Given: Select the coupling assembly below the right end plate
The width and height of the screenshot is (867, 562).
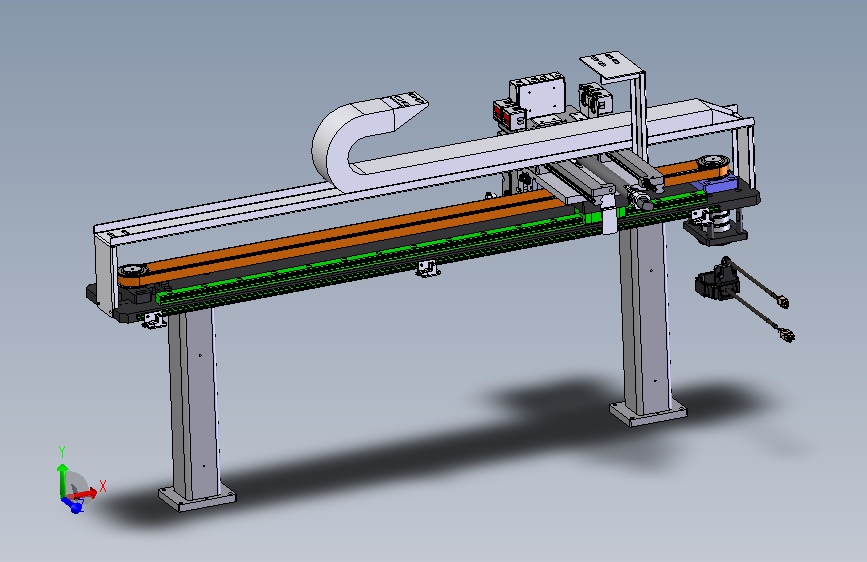Looking at the screenshot, I should [717, 225].
